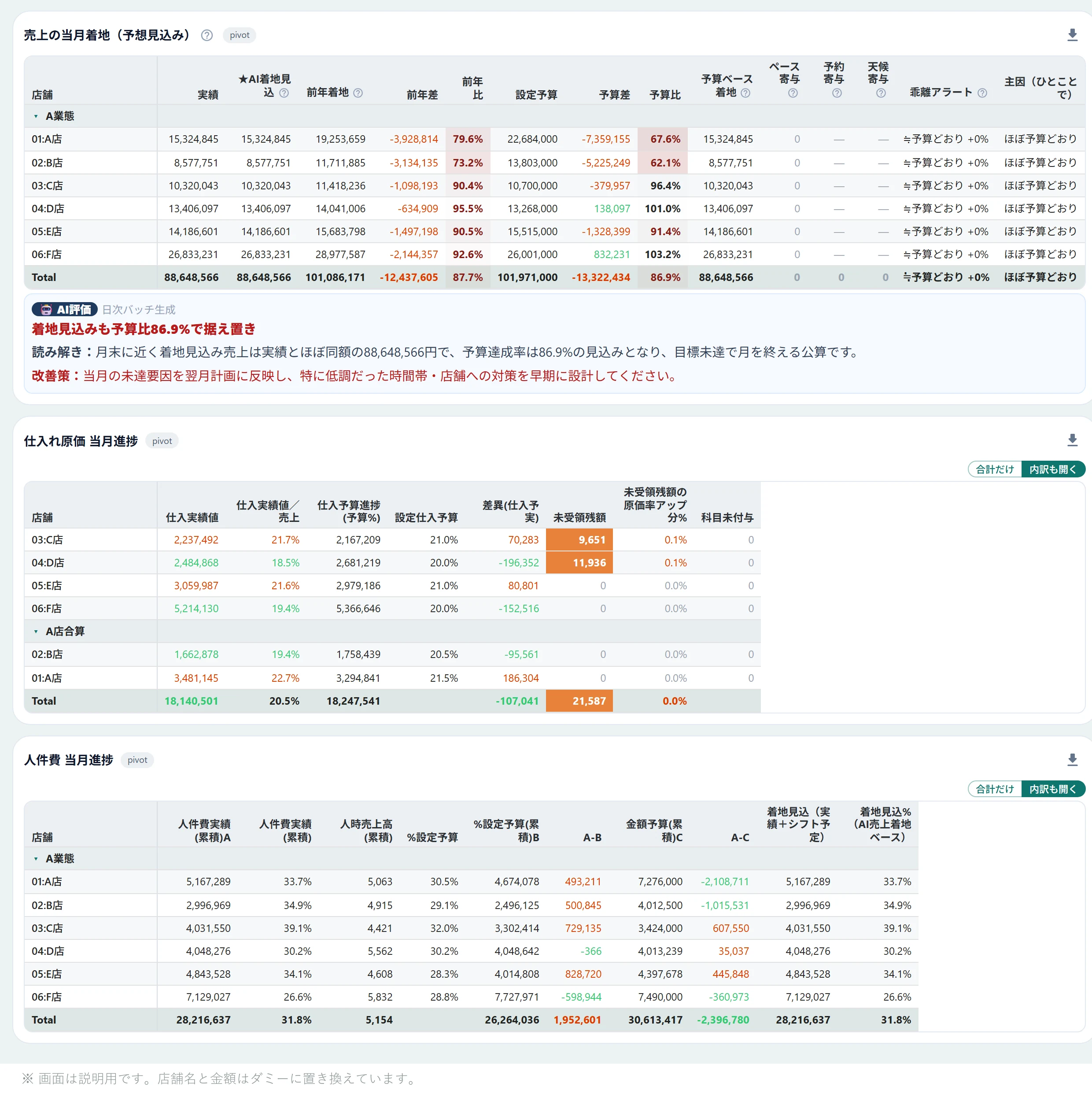Image resolution: width=1092 pixels, height=1094 pixels.
Task: Click pivot tag beside 人件費 当月進捗
Action: [137, 760]
